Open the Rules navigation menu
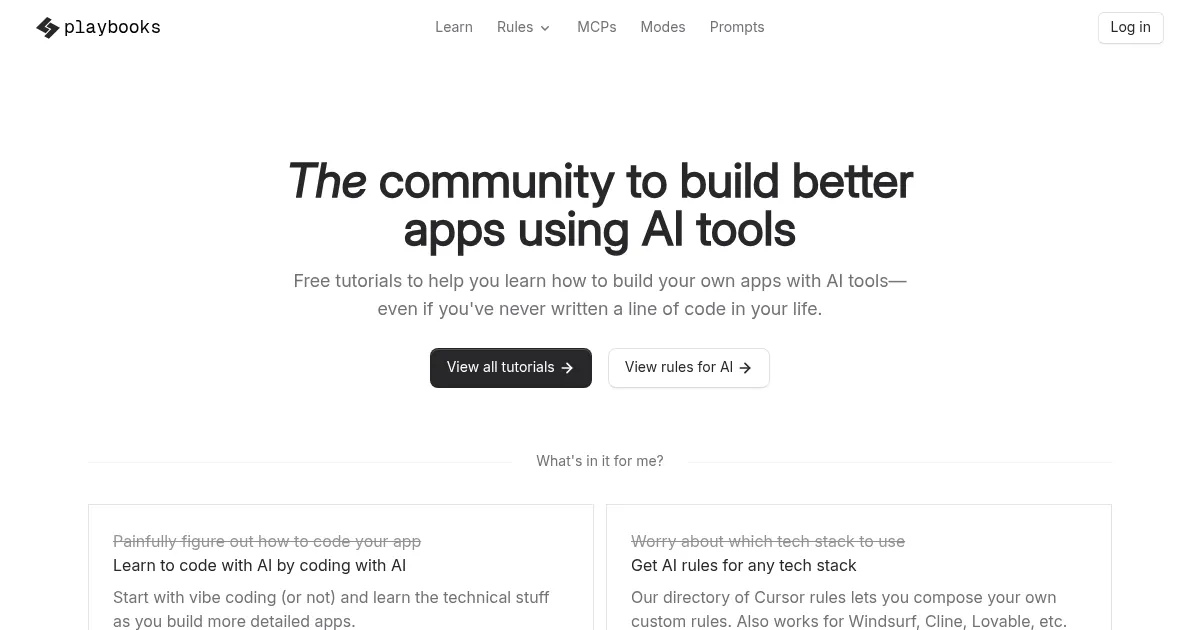This screenshot has width=1200, height=630. pyautogui.click(x=515, y=27)
